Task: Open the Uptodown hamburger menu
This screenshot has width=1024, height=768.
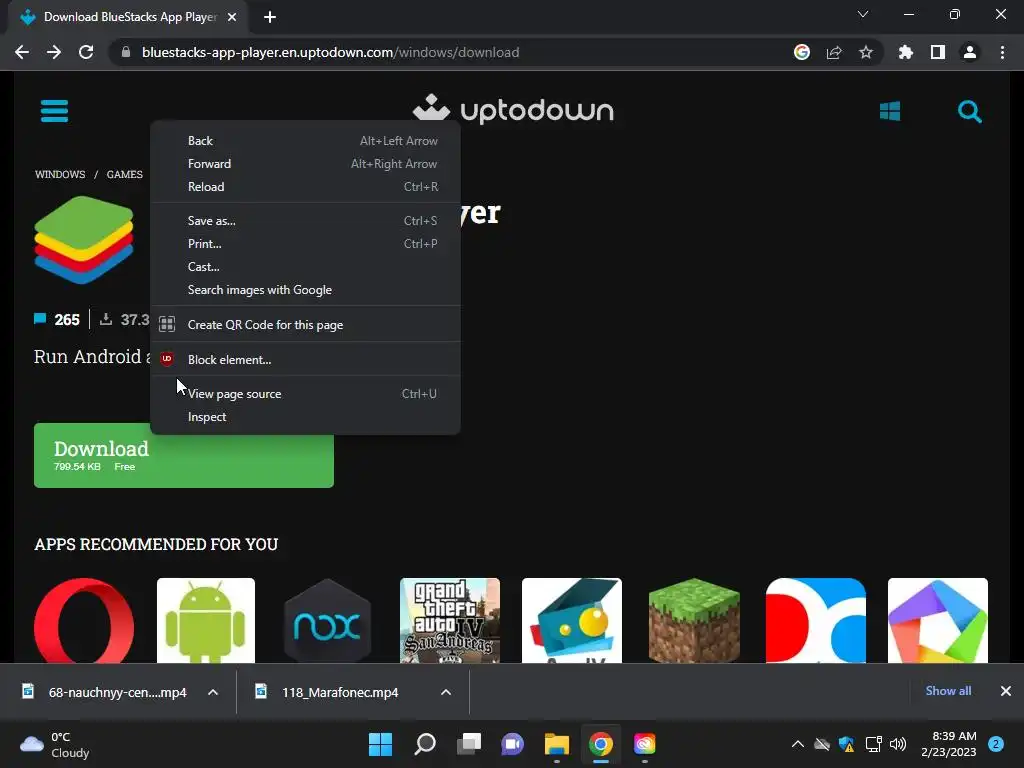Action: click(54, 111)
